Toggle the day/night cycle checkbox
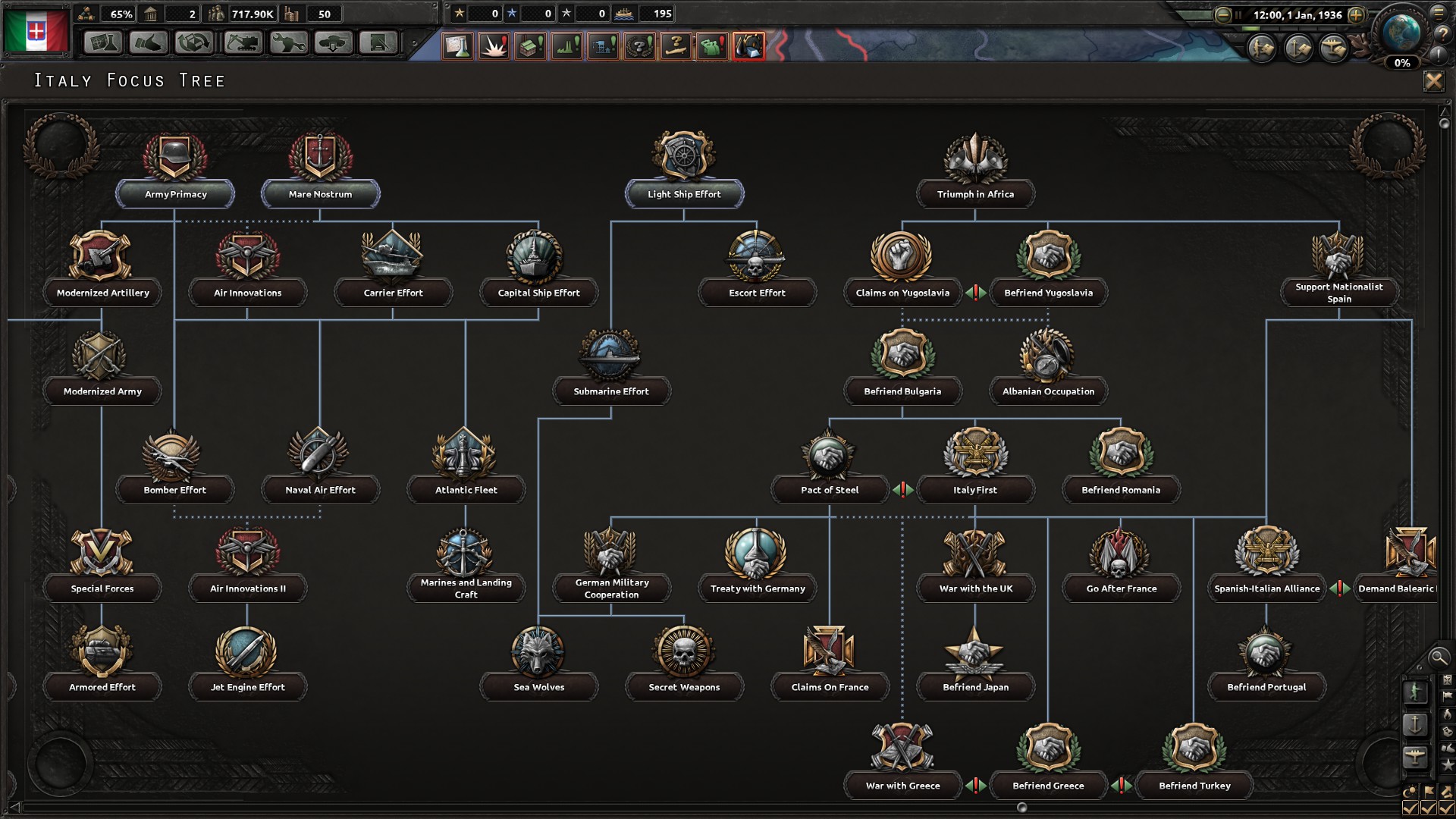The height and width of the screenshot is (819, 1456). tap(1410, 808)
